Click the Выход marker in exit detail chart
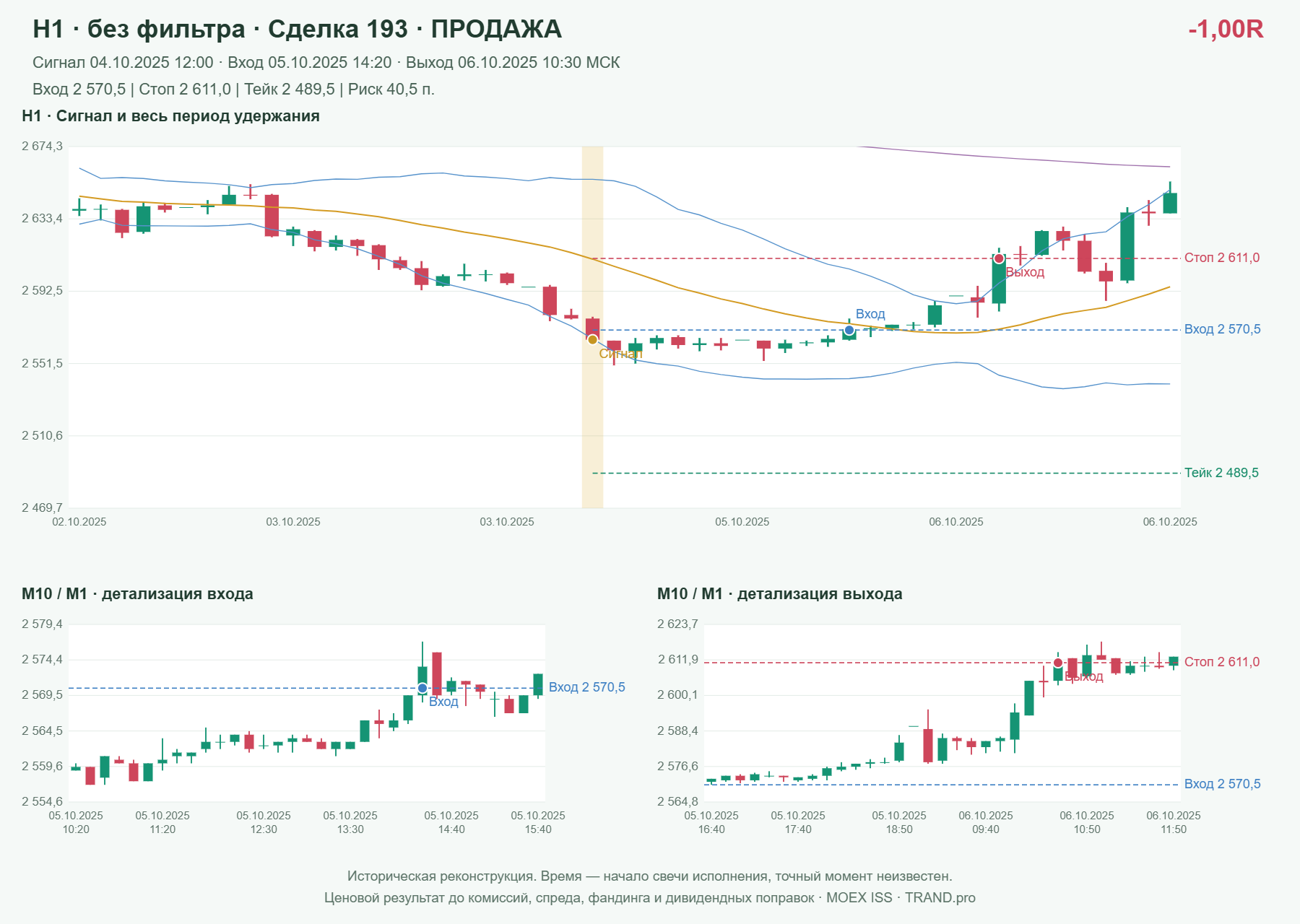 tap(1058, 663)
